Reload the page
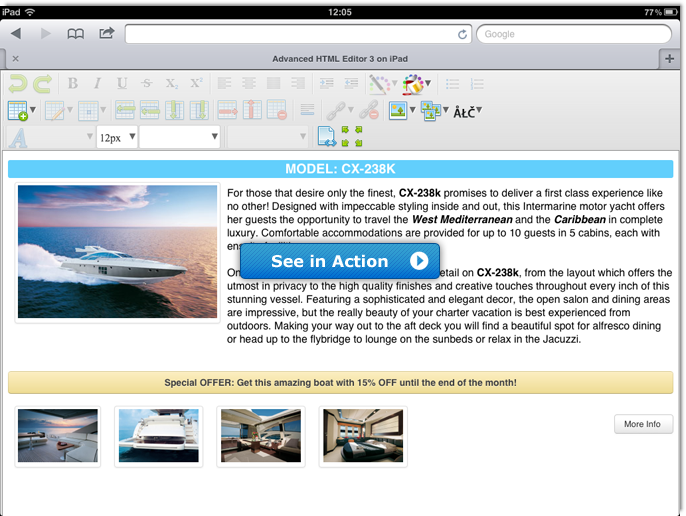Viewport: 686px width, 516px height. tap(462, 34)
